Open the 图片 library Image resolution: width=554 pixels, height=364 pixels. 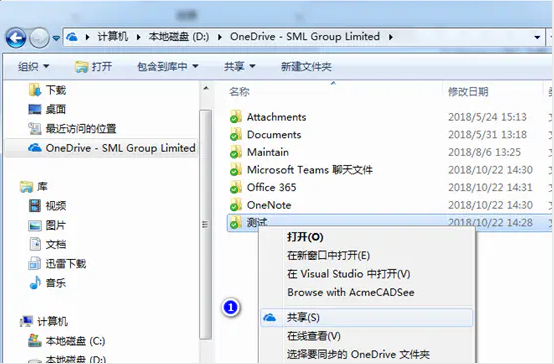(x=55, y=225)
